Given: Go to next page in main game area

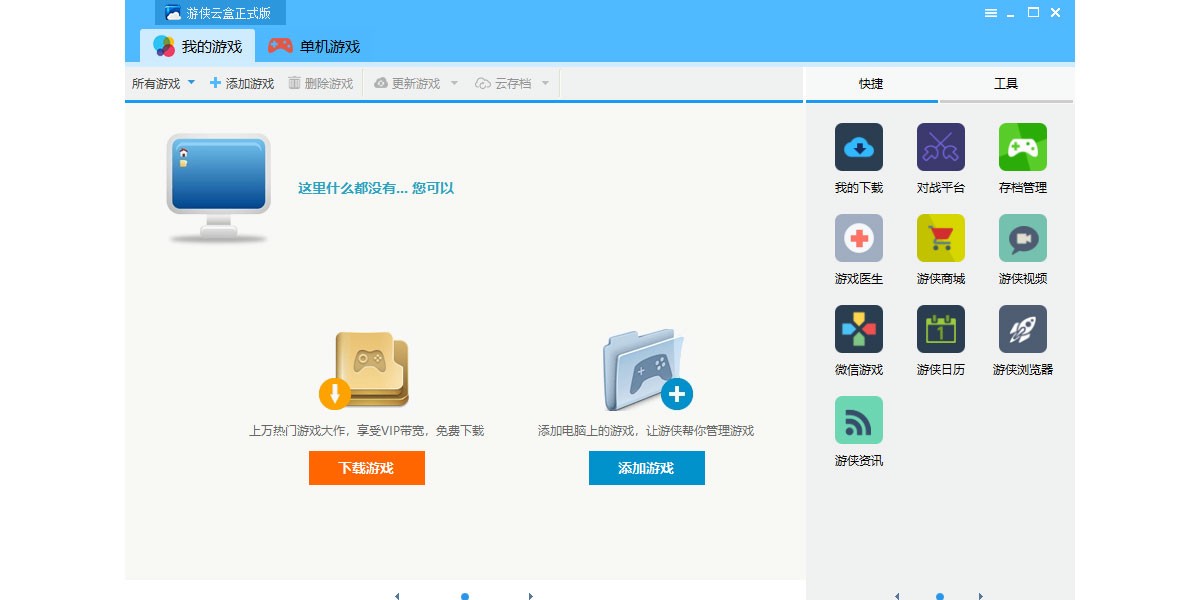Looking at the screenshot, I should coord(531,596).
